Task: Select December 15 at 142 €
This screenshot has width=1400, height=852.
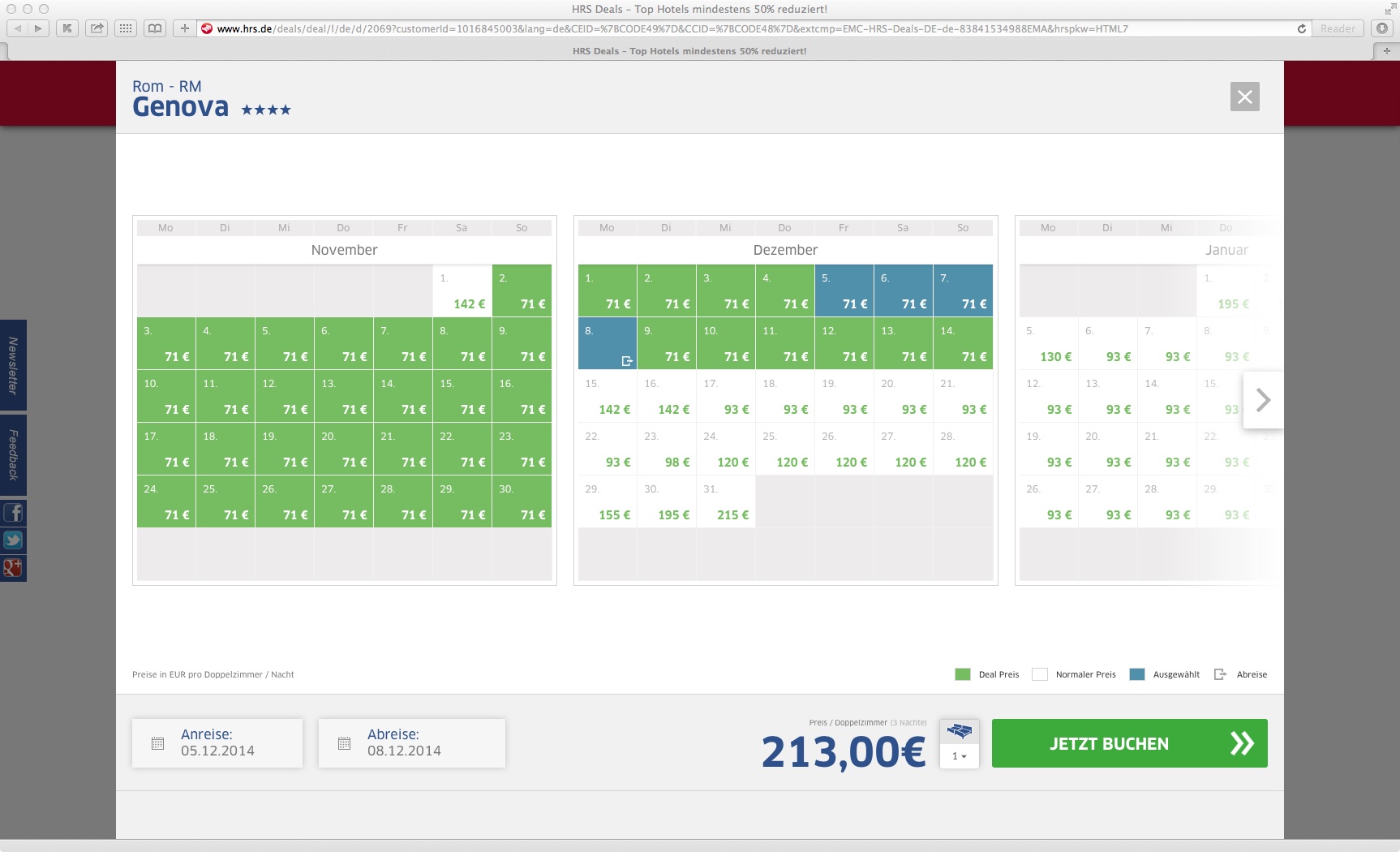Action: coord(608,397)
